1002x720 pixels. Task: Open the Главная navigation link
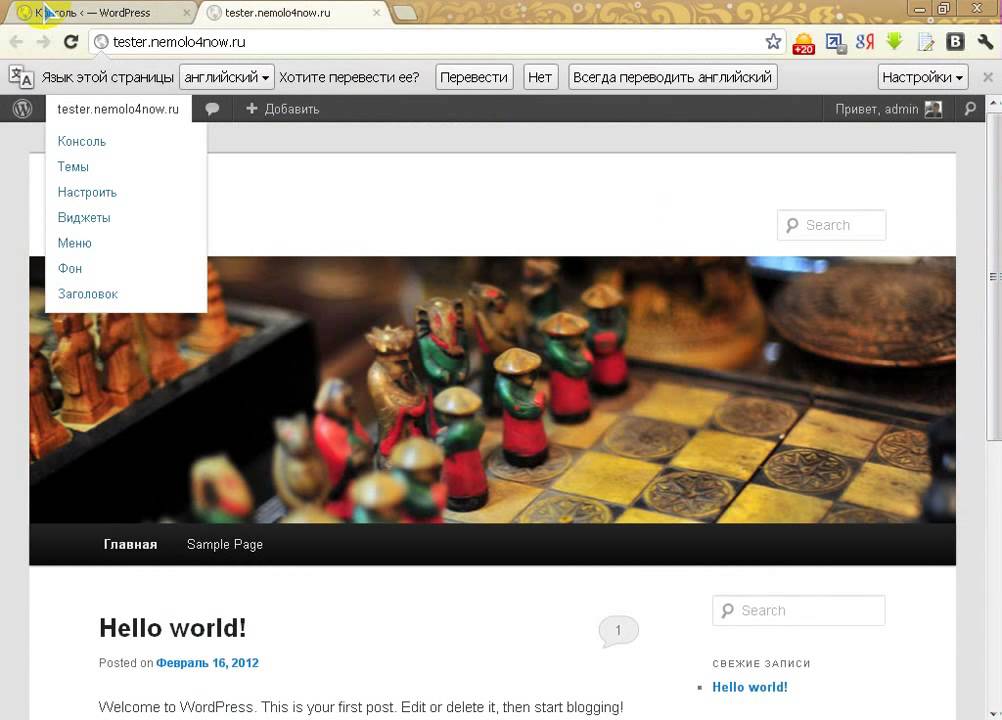pyautogui.click(x=130, y=544)
